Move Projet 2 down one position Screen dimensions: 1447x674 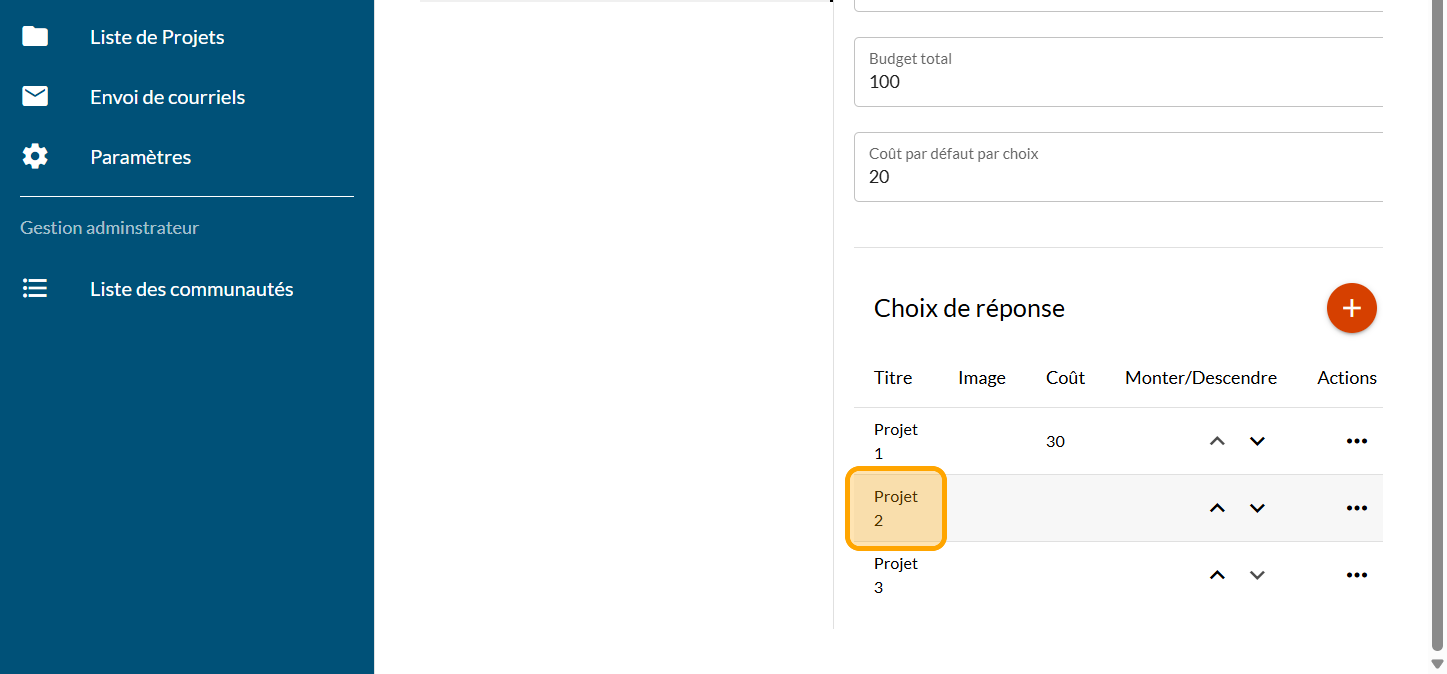[1257, 508]
